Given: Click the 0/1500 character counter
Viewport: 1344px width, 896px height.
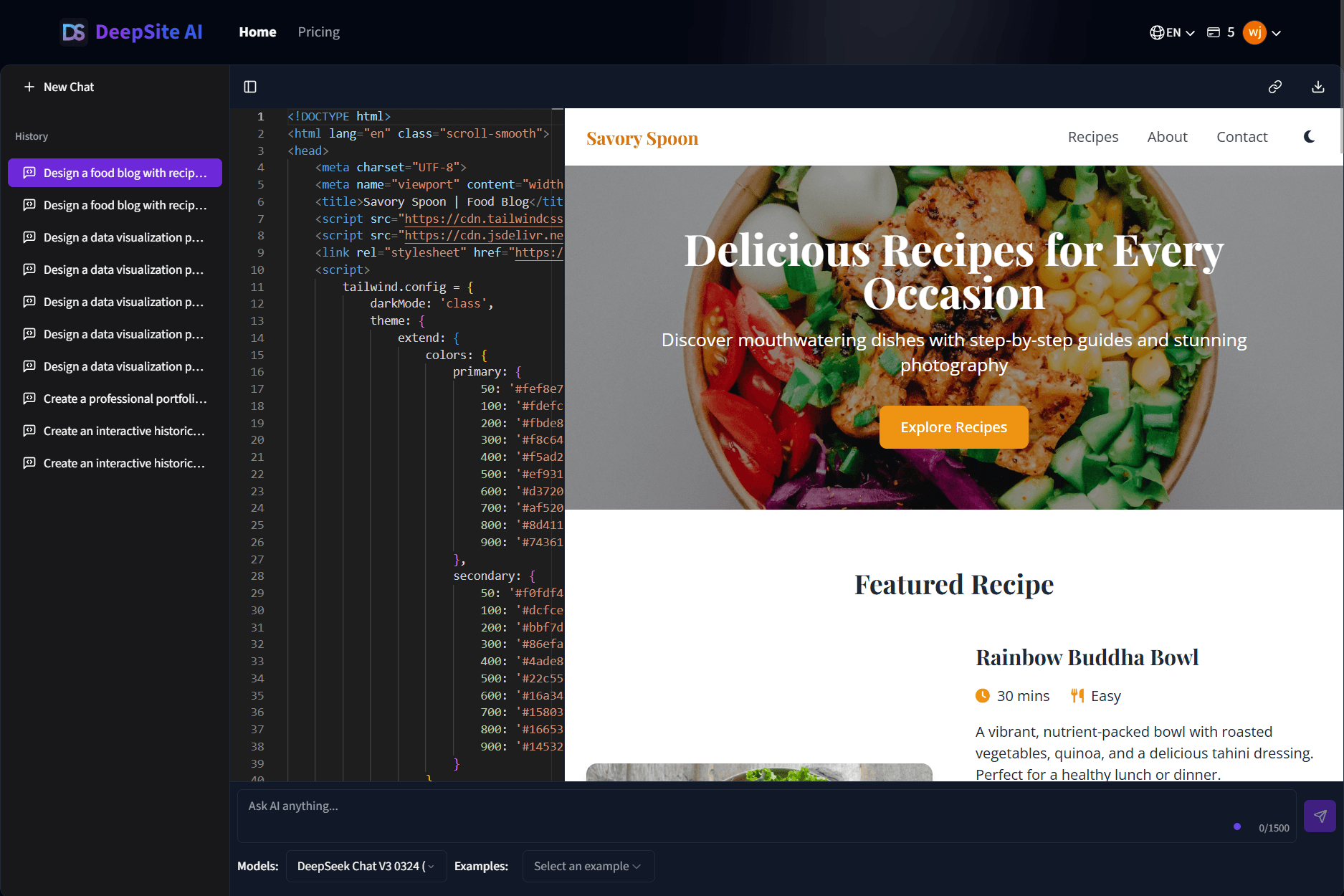Looking at the screenshot, I should [x=1274, y=828].
